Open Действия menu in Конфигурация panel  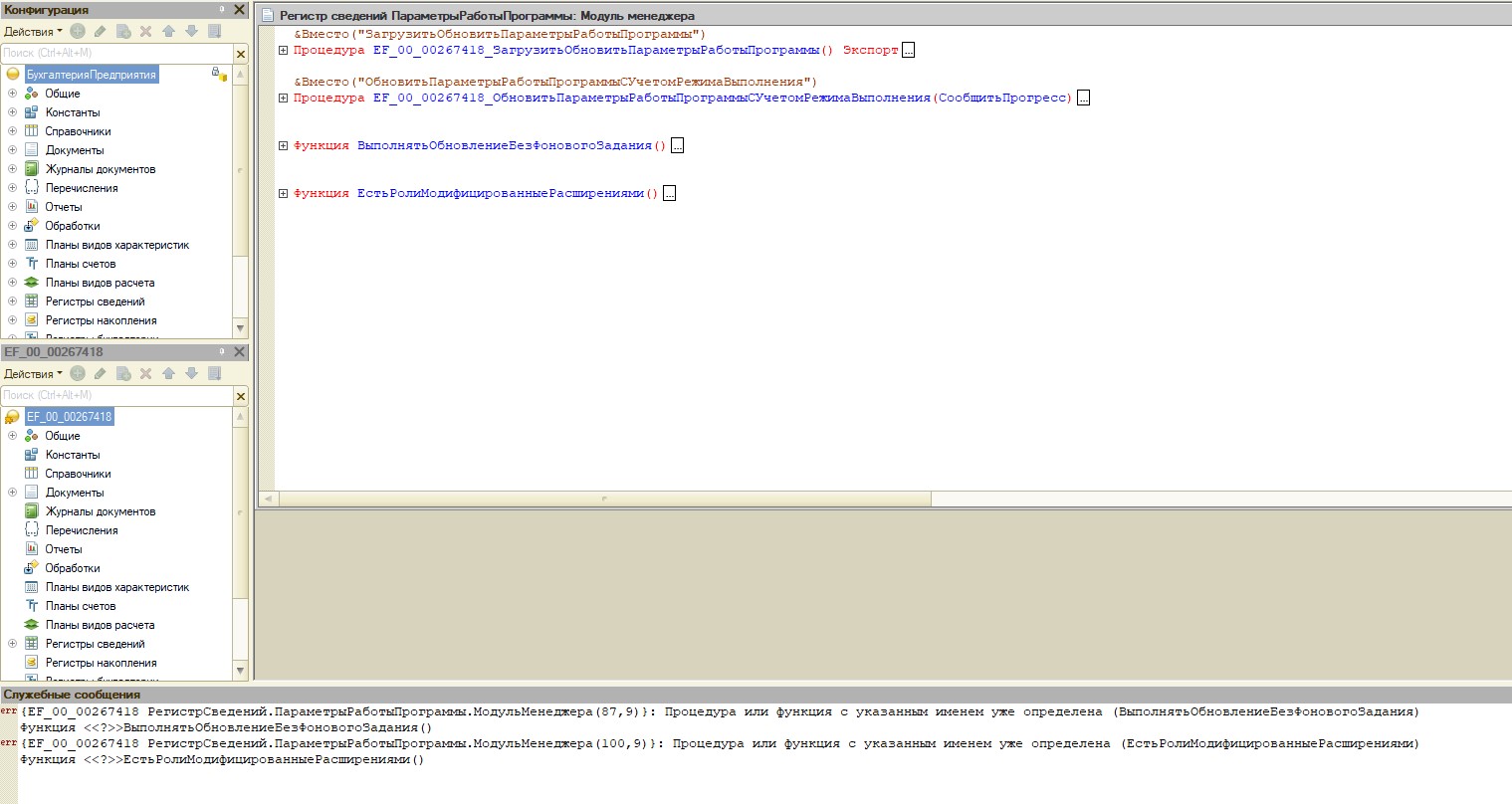tap(33, 32)
